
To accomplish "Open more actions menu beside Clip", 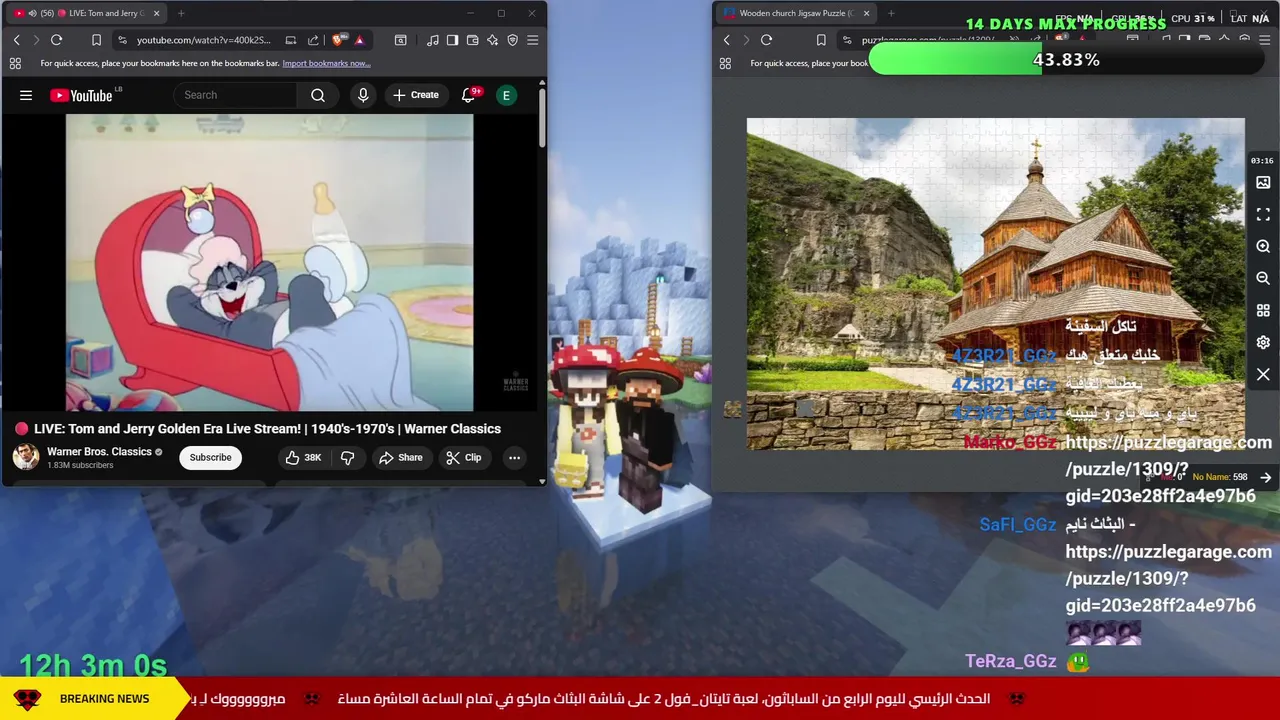I will 514,457.
